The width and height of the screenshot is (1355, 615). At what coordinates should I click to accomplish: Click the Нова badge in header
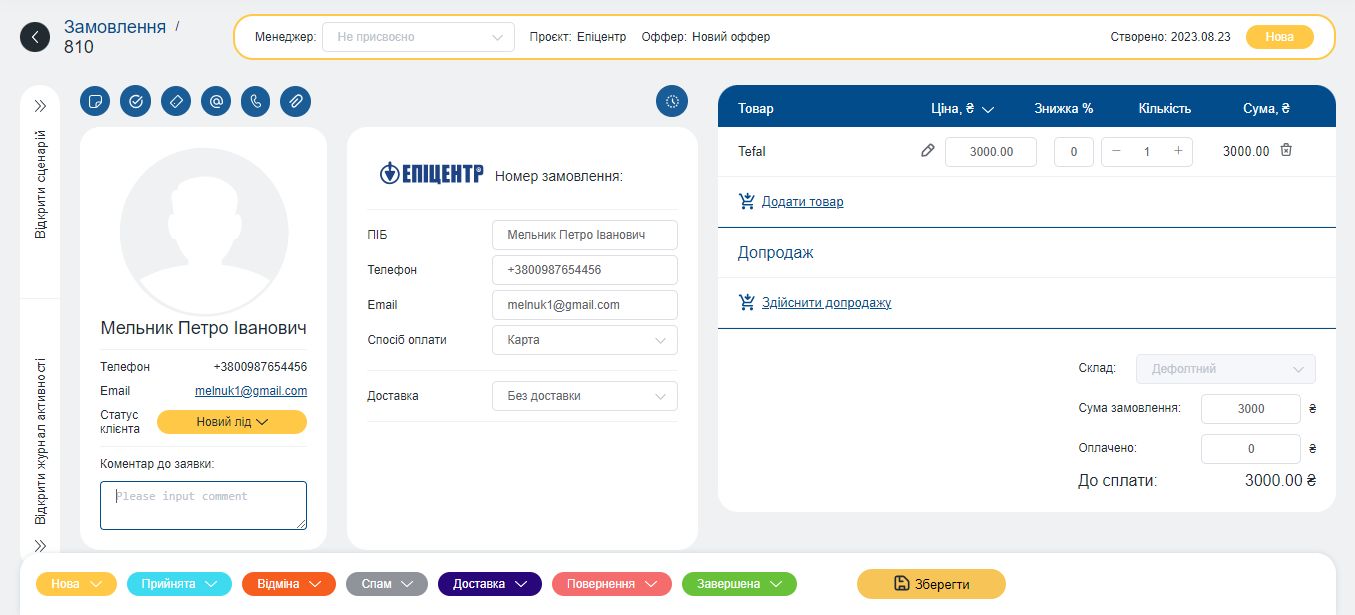point(1279,37)
